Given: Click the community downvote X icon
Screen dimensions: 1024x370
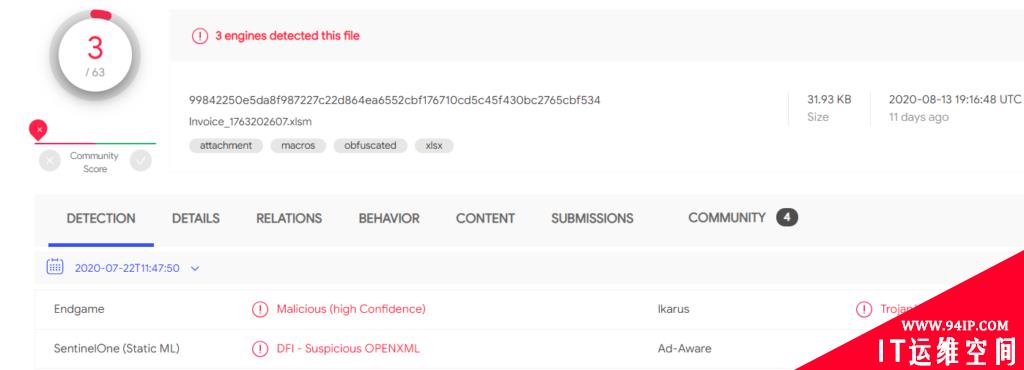Looking at the screenshot, I should (50, 161).
